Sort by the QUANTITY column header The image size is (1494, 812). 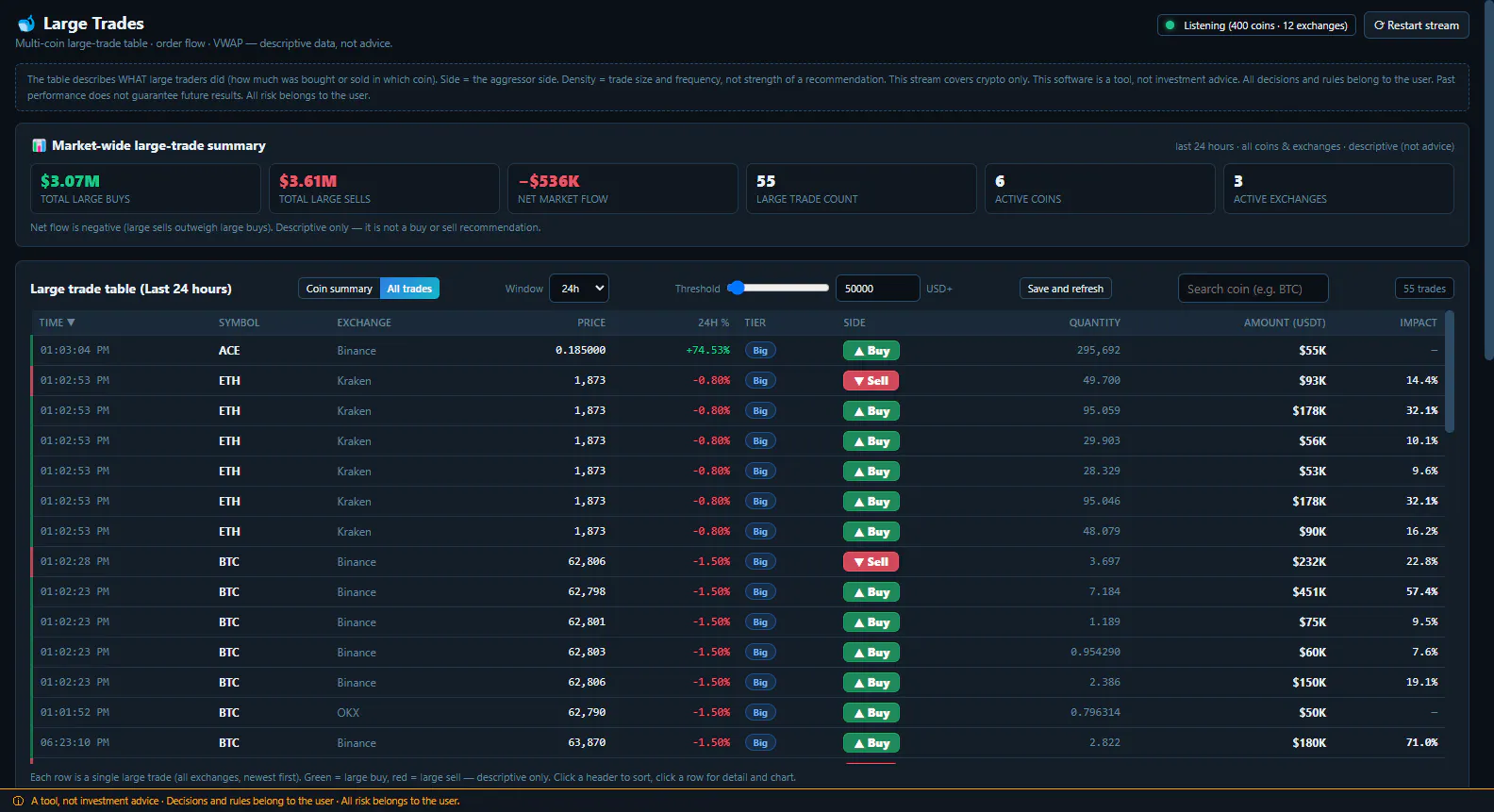click(1094, 323)
